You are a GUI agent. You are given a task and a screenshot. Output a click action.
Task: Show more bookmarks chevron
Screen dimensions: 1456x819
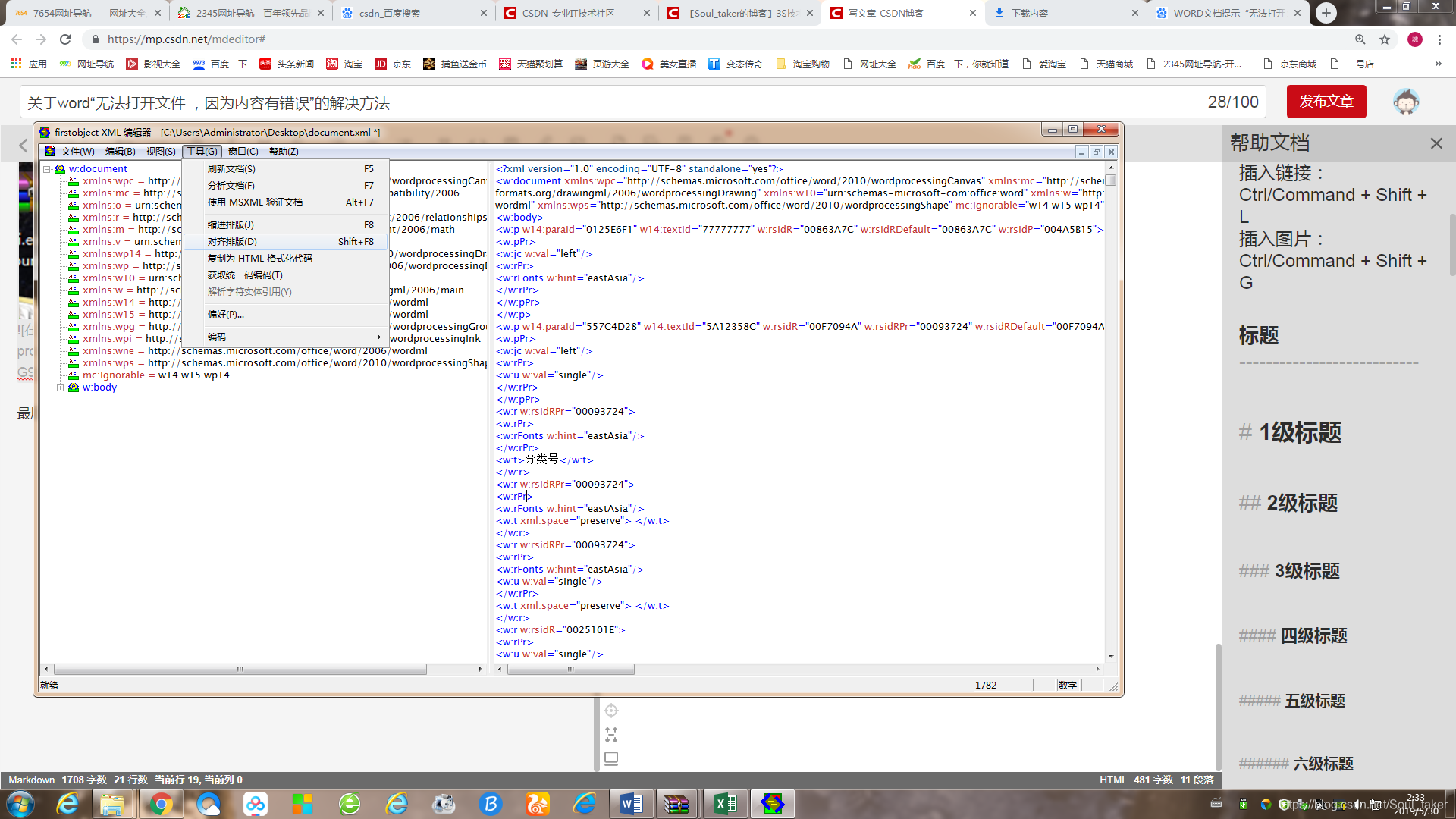point(1439,64)
